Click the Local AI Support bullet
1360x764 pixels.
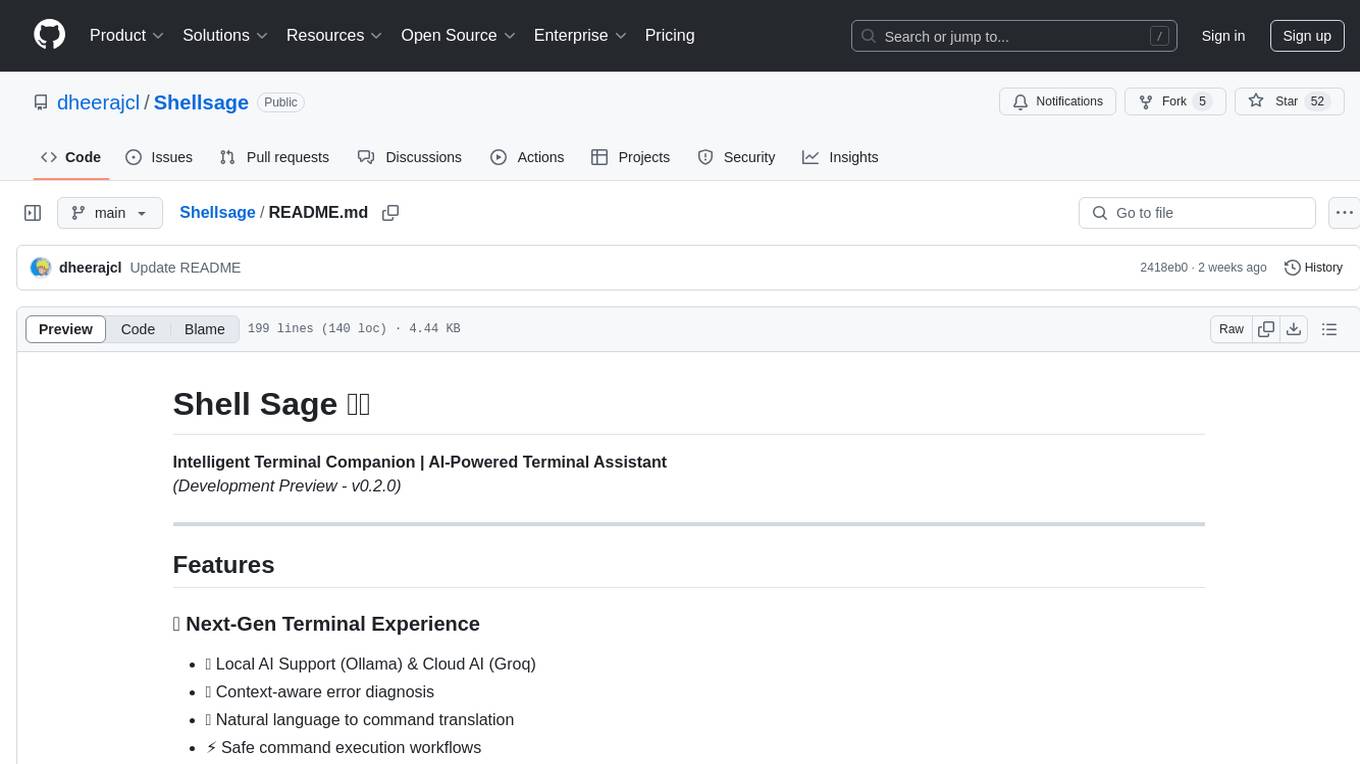(371, 664)
